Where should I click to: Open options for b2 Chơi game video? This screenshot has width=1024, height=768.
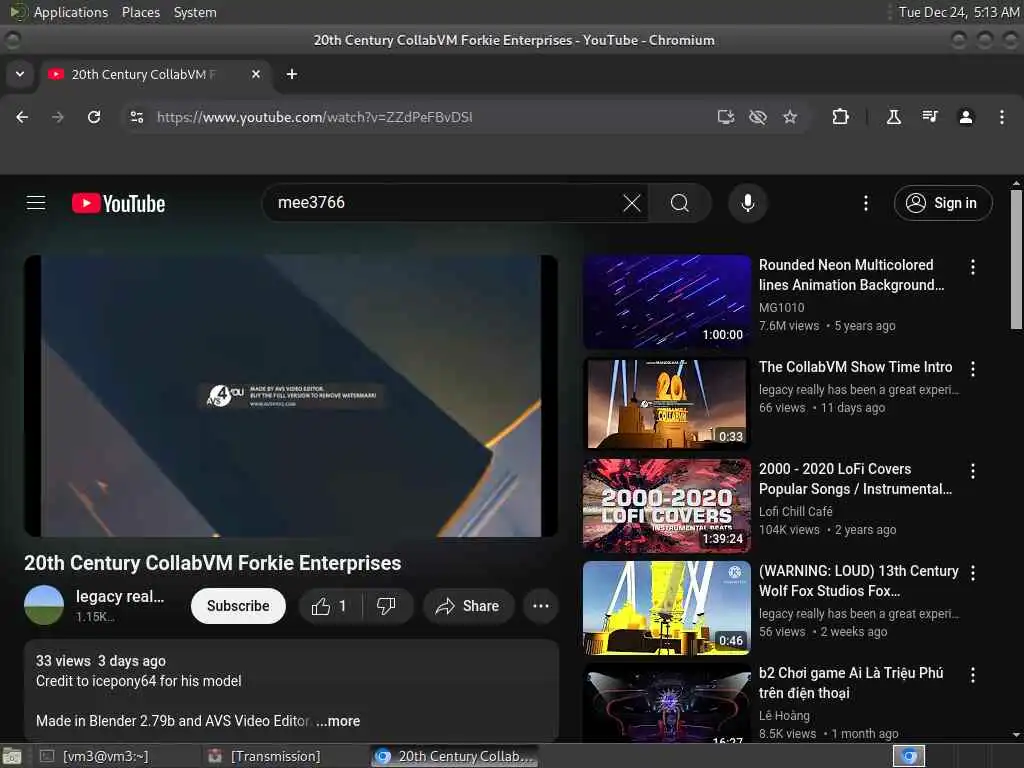point(973,675)
